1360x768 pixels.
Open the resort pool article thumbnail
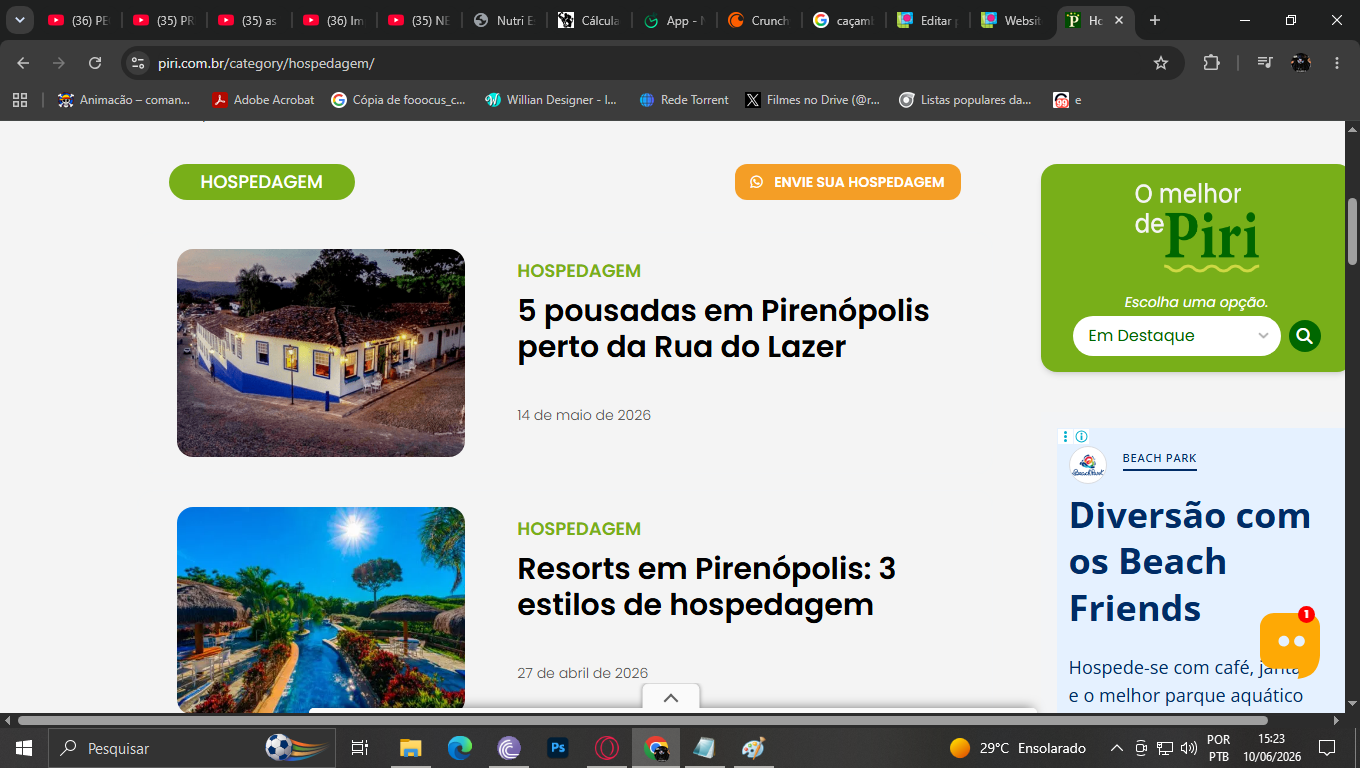pos(321,609)
